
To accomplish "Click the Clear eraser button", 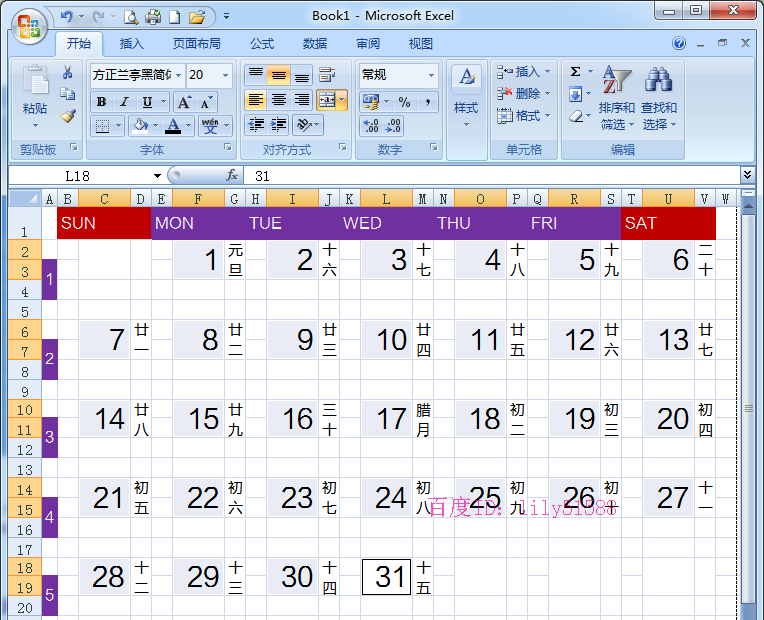I will tap(575, 116).
